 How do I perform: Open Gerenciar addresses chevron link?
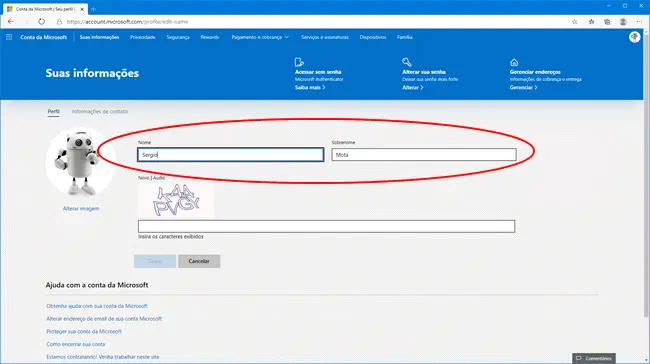[523, 87]
